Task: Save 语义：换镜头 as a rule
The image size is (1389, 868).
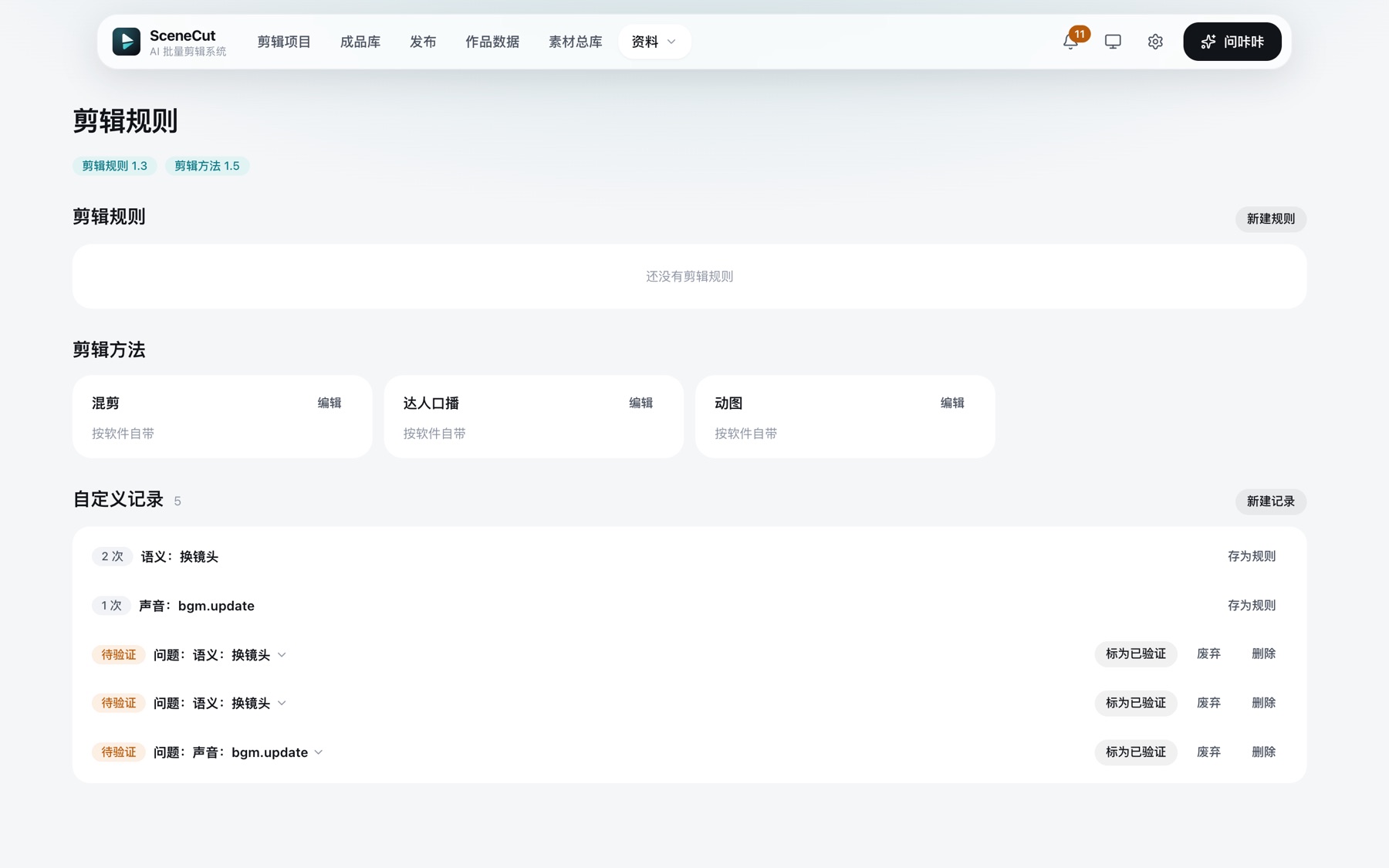Action: [1252, 556]
